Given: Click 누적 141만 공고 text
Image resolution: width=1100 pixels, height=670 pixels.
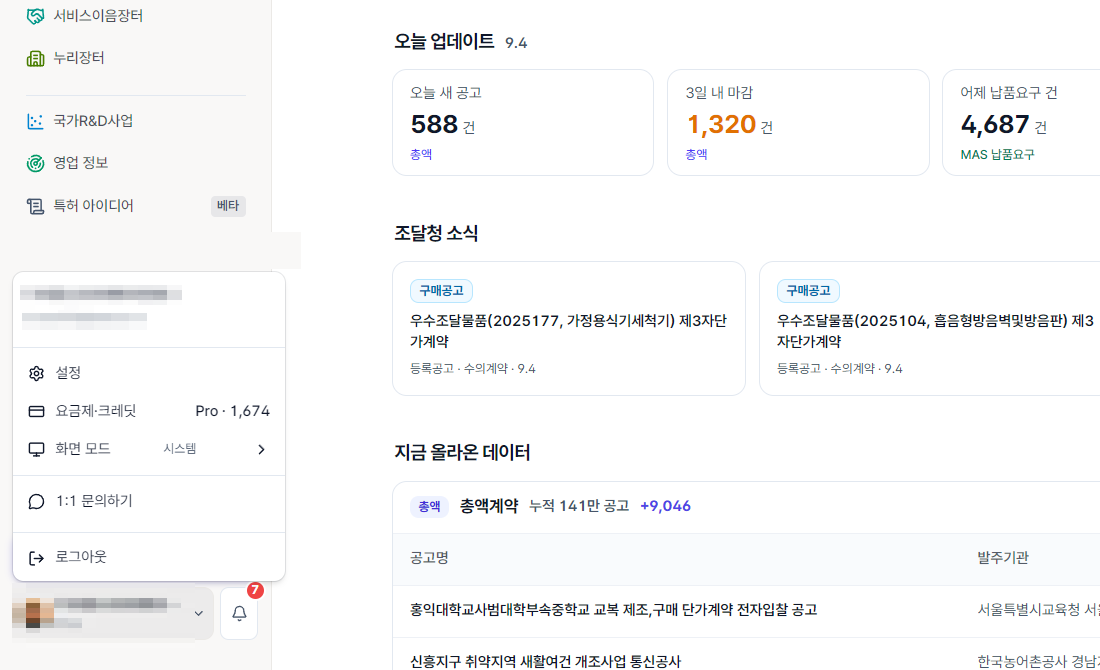Looking at the screenshot, I should coord(579,506).
